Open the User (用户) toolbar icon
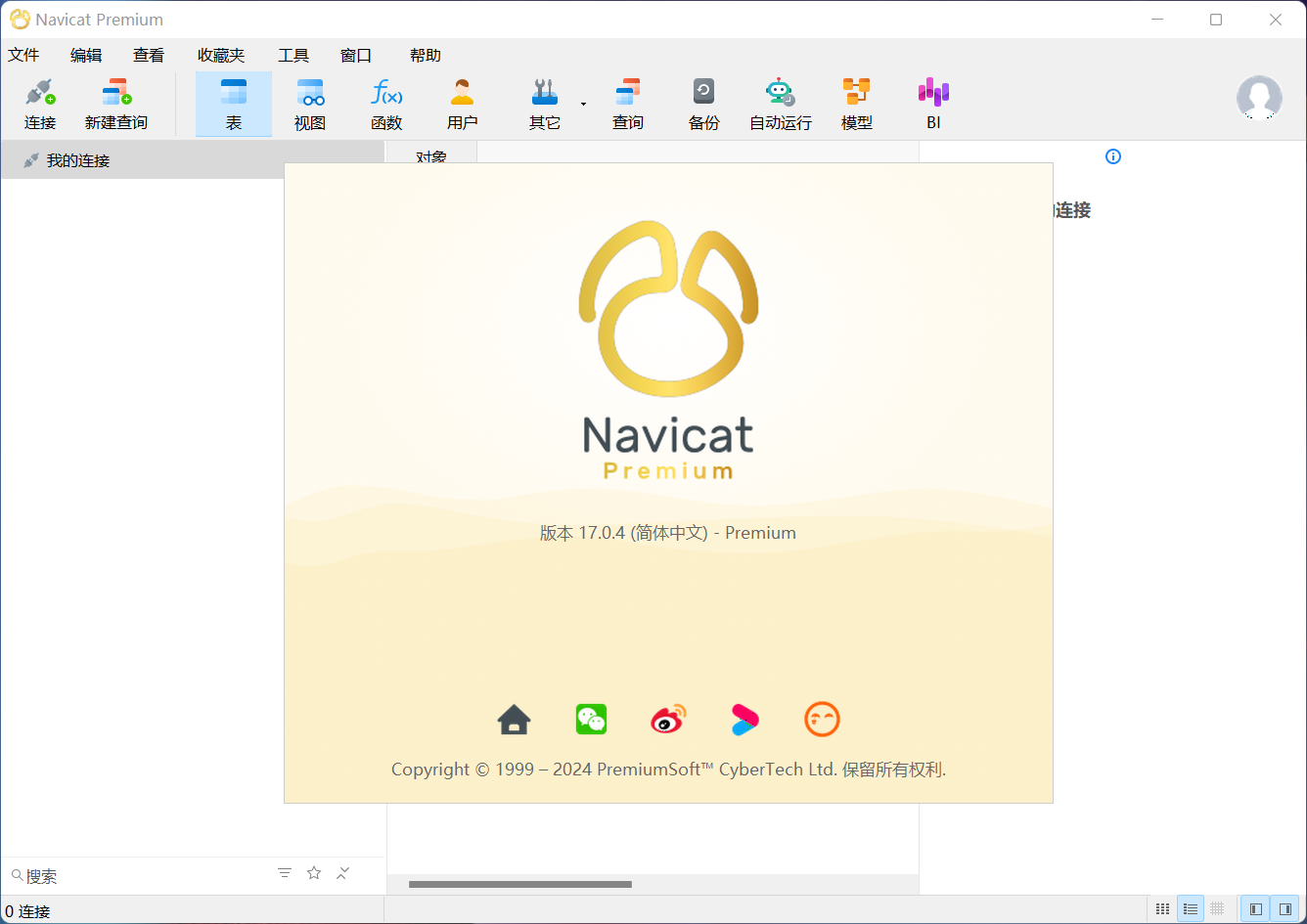1307x924 pixels. tap(463, 105)
